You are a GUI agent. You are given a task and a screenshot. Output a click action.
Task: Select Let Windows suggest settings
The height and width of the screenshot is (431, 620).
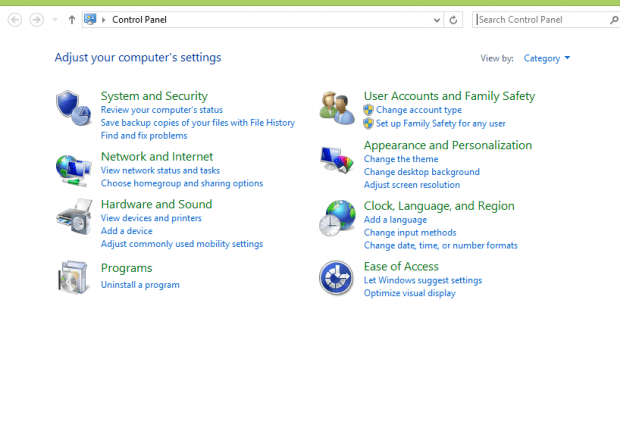coord(423,280)
